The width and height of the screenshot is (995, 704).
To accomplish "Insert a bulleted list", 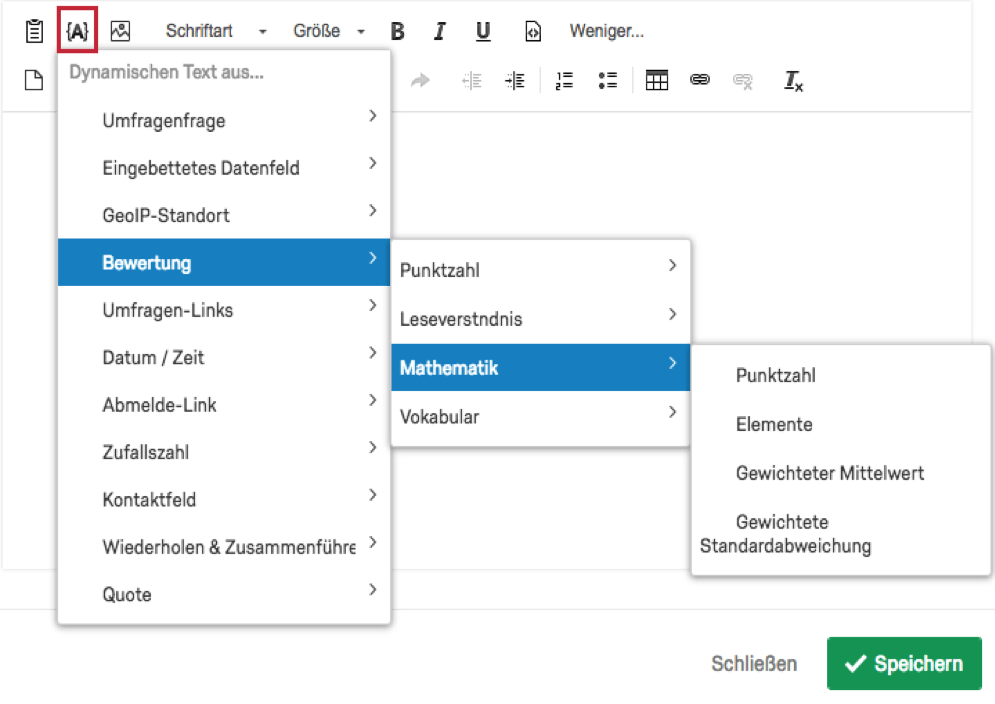I will [608, 81].
